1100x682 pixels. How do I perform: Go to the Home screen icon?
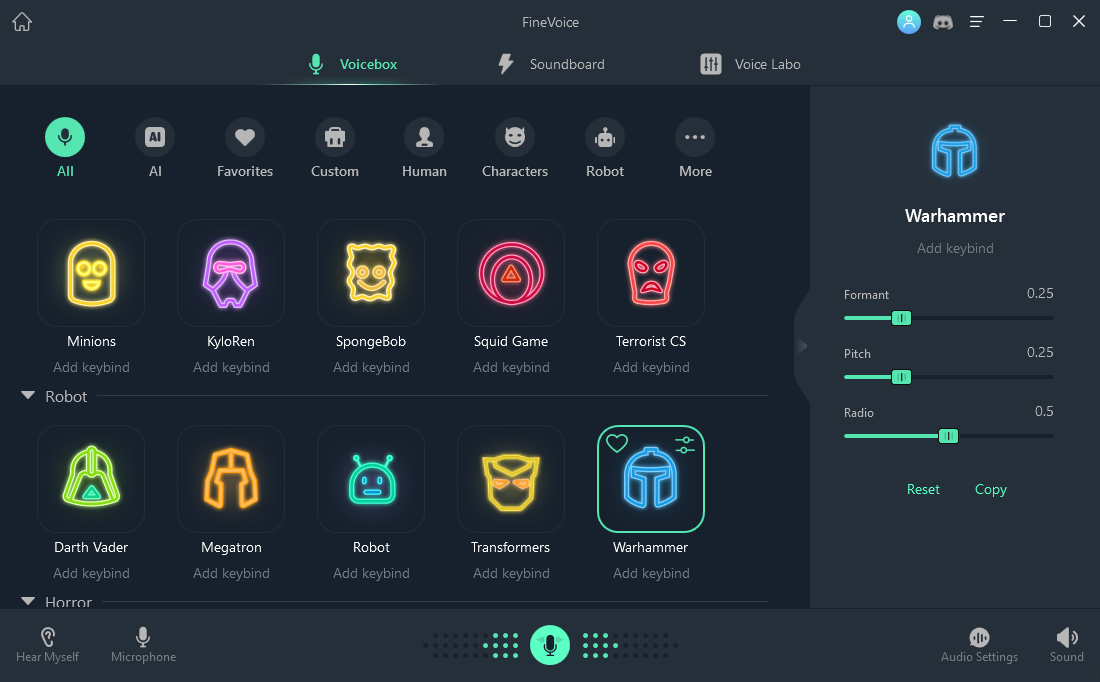pos(22,22)
